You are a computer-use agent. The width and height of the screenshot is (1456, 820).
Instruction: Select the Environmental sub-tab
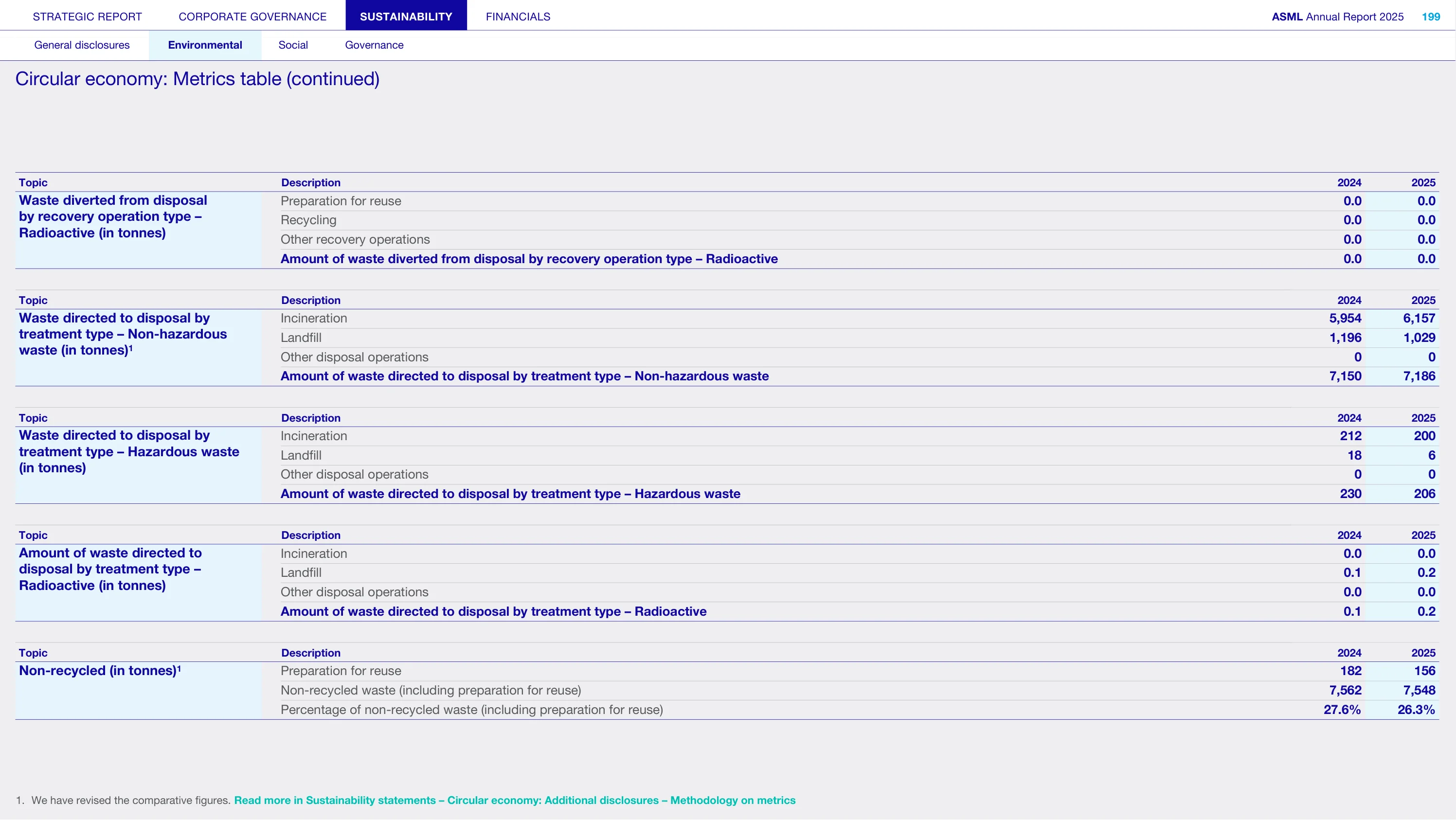(205, 45)
